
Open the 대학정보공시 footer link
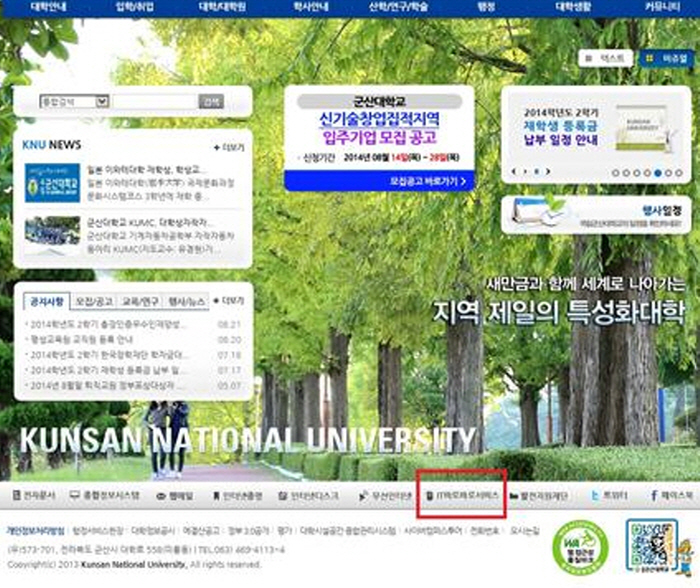coord(153,530)
